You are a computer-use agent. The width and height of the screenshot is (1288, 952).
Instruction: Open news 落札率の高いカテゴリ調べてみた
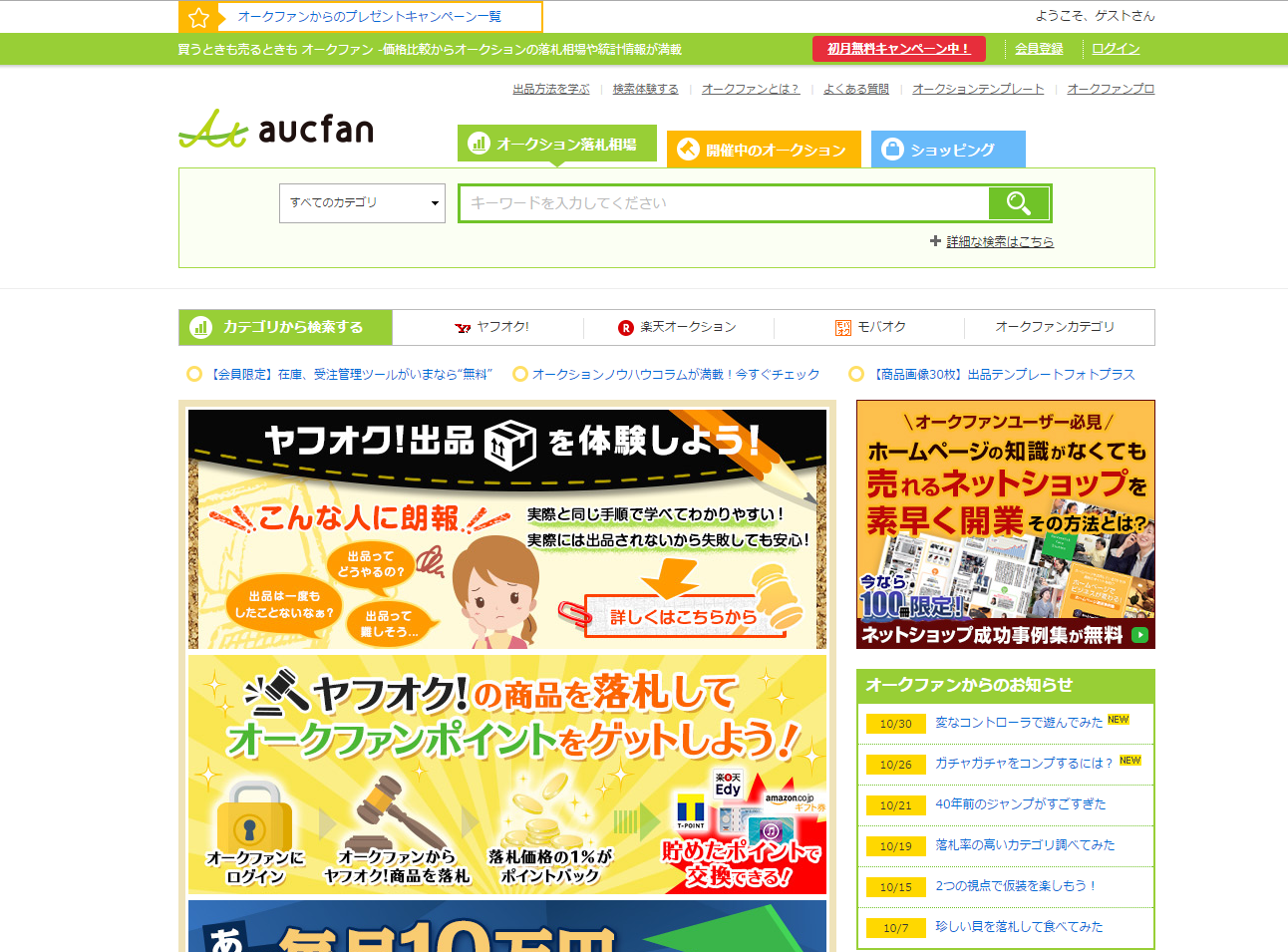point(1025,845)
